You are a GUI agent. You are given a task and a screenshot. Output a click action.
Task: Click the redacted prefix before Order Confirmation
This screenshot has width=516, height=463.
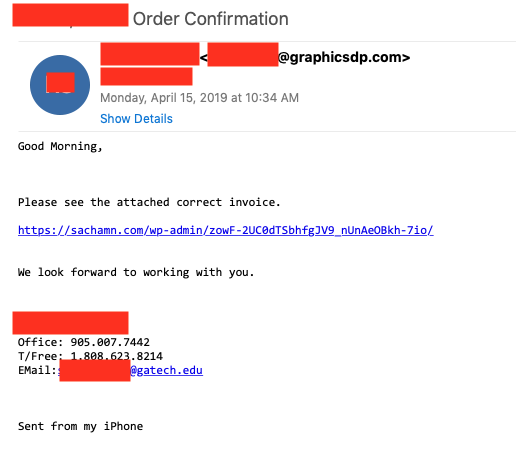[x=70, y=15]
